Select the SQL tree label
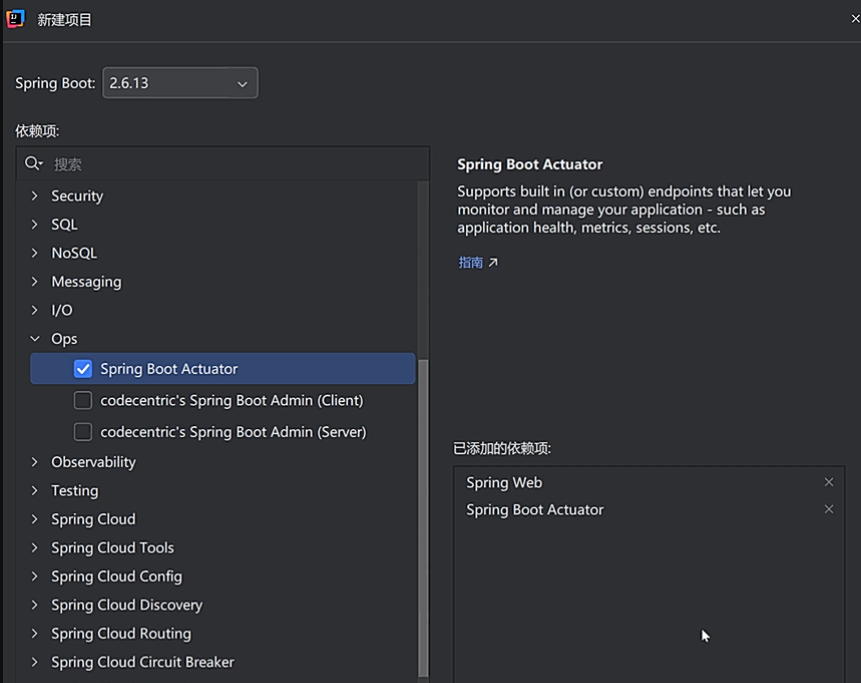 coord(64,225)
